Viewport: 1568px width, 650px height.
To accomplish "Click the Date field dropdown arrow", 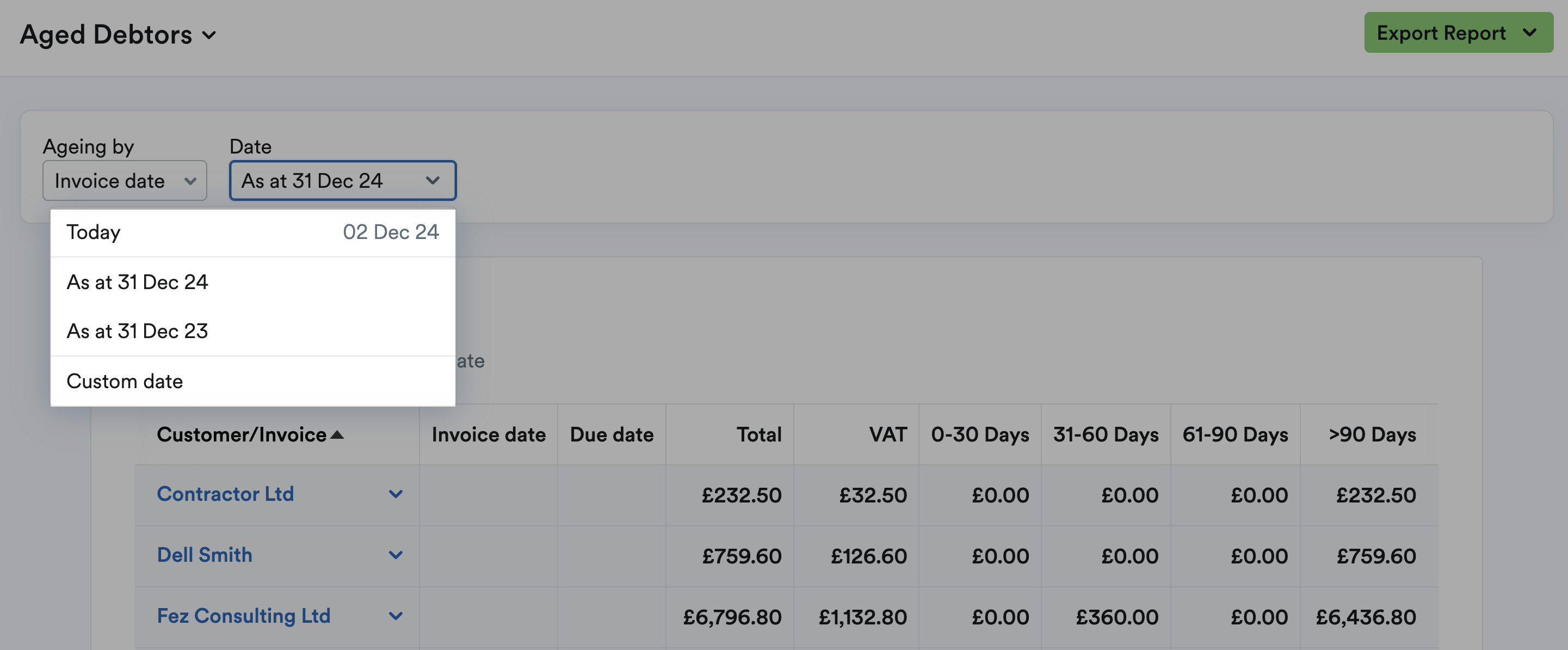I will pyautogui.click(x=433, y=180).
